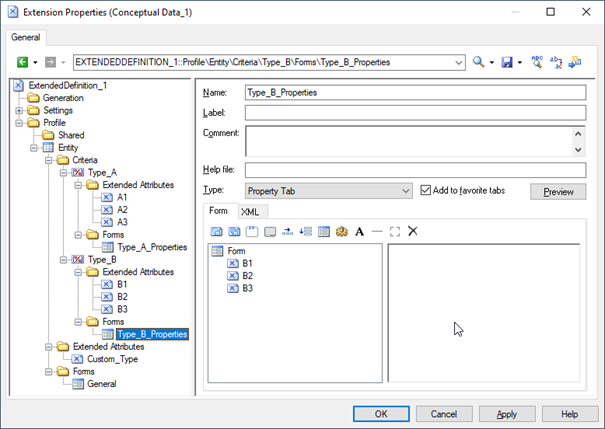
Task: Toggle the 'Add to favorite tabs' checkbox
Action: coord(427,190)
